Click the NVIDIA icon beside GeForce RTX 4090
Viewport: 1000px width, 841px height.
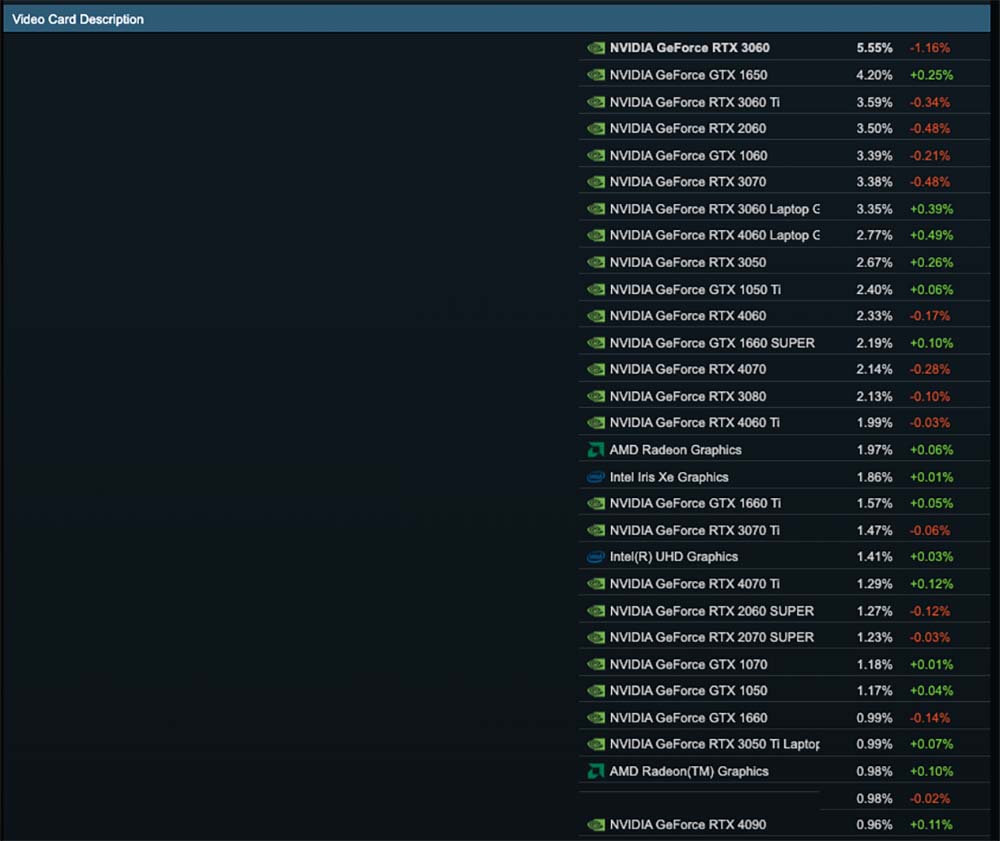pos(596,824)
